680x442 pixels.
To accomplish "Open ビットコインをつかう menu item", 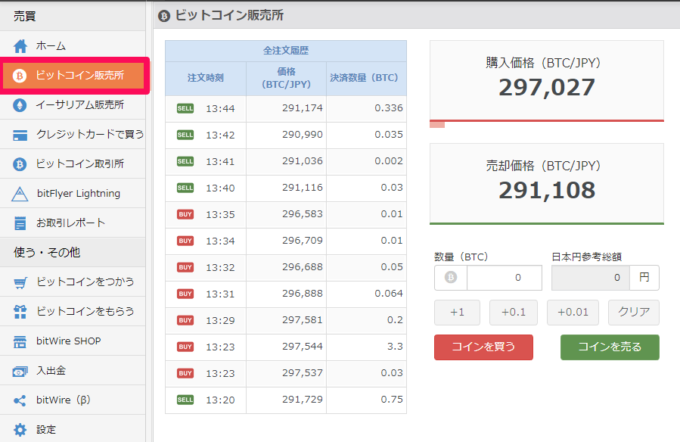I will pyautogui.click(x=72, y=282).
